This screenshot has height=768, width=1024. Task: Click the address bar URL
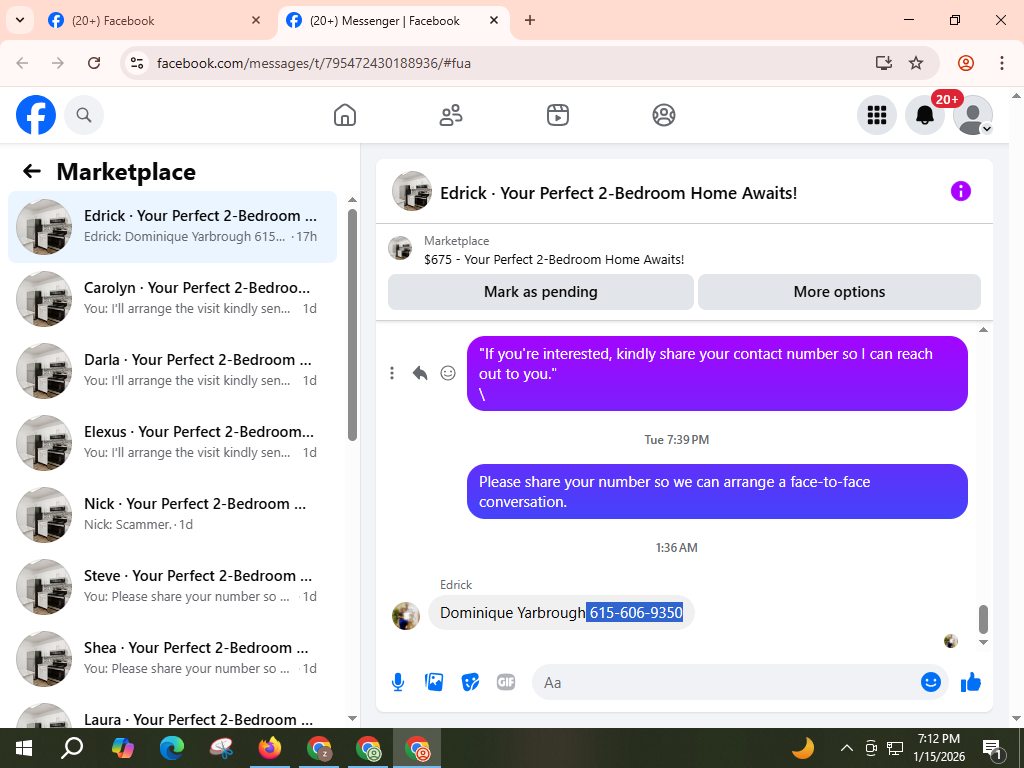(x=313, y=63)
